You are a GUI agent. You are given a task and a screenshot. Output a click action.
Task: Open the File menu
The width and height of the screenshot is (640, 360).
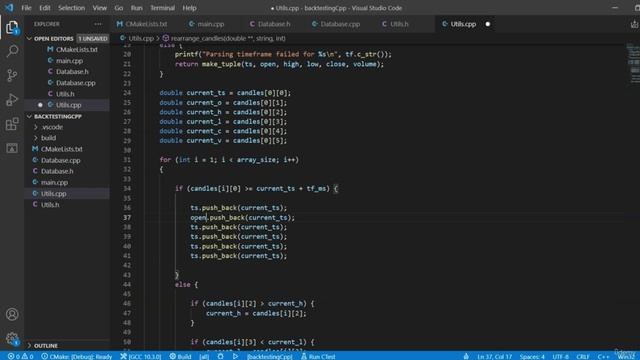point(27,8)
